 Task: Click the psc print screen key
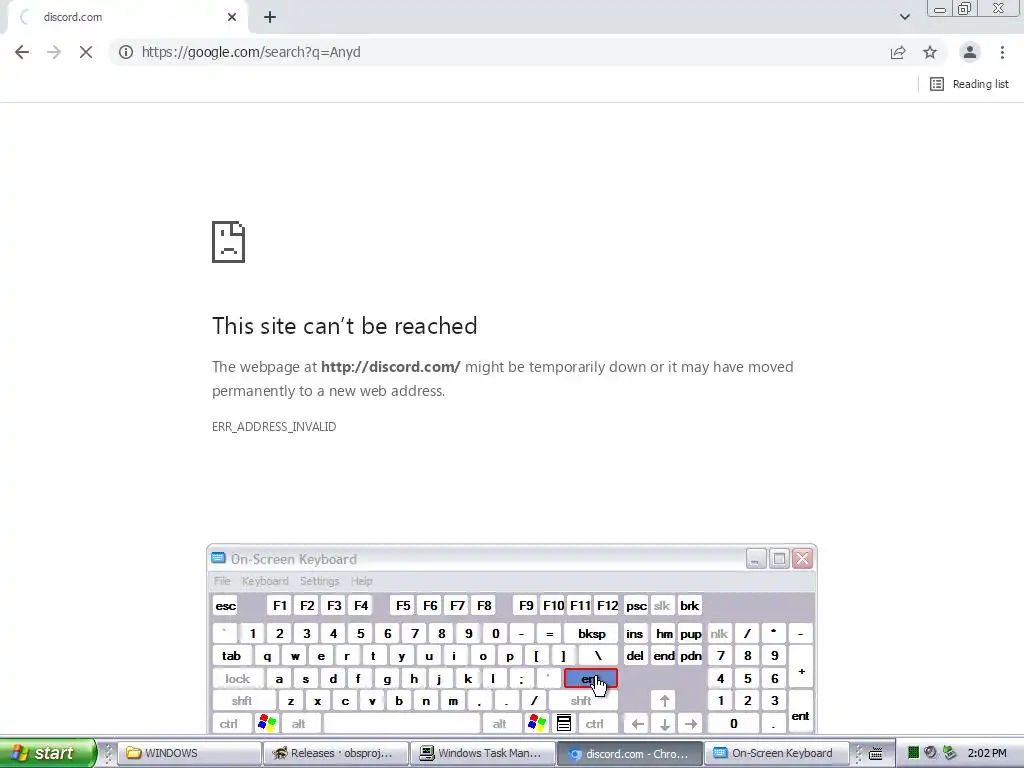click(635, 606)
